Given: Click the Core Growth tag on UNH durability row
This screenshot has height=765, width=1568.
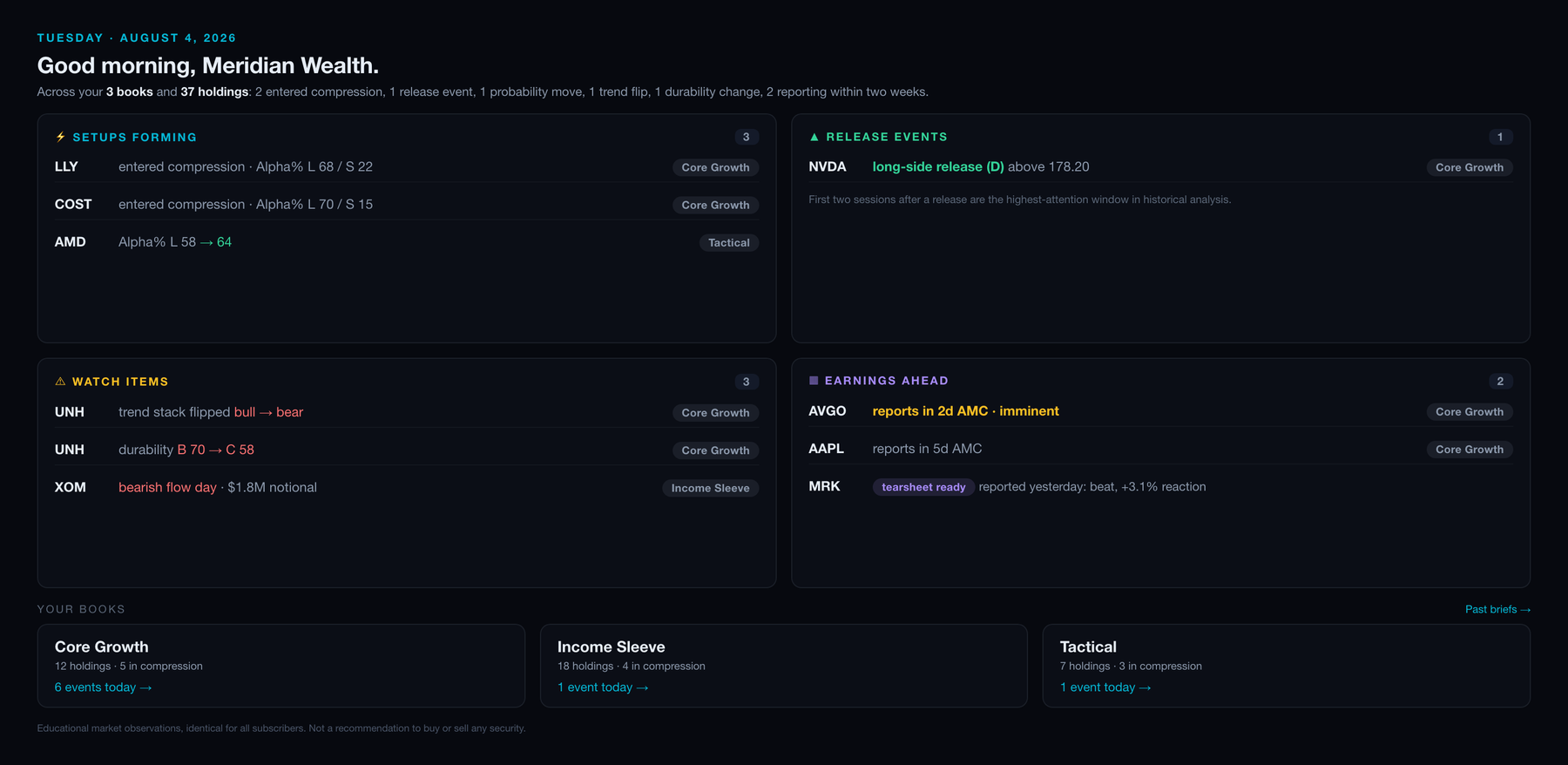Looking at the screenshot, I should click(x=715, y=450).
